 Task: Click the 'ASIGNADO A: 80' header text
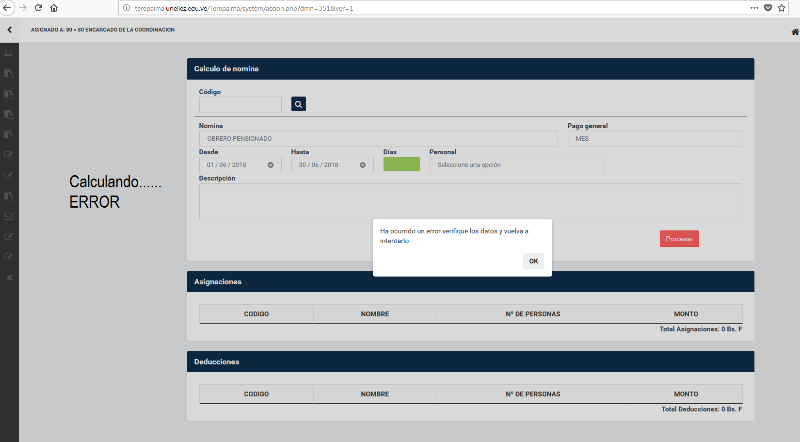point(103,30)
